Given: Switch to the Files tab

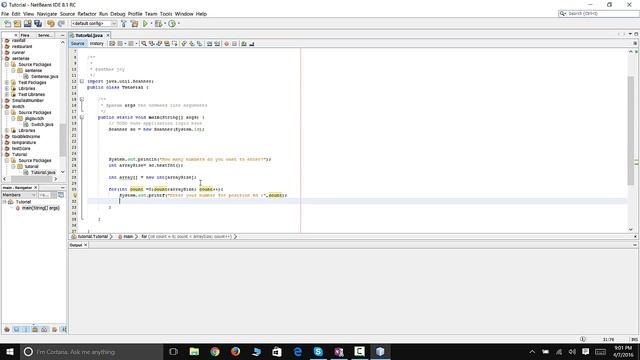Looking at the screenshot, I should click(x=25, y=36).
